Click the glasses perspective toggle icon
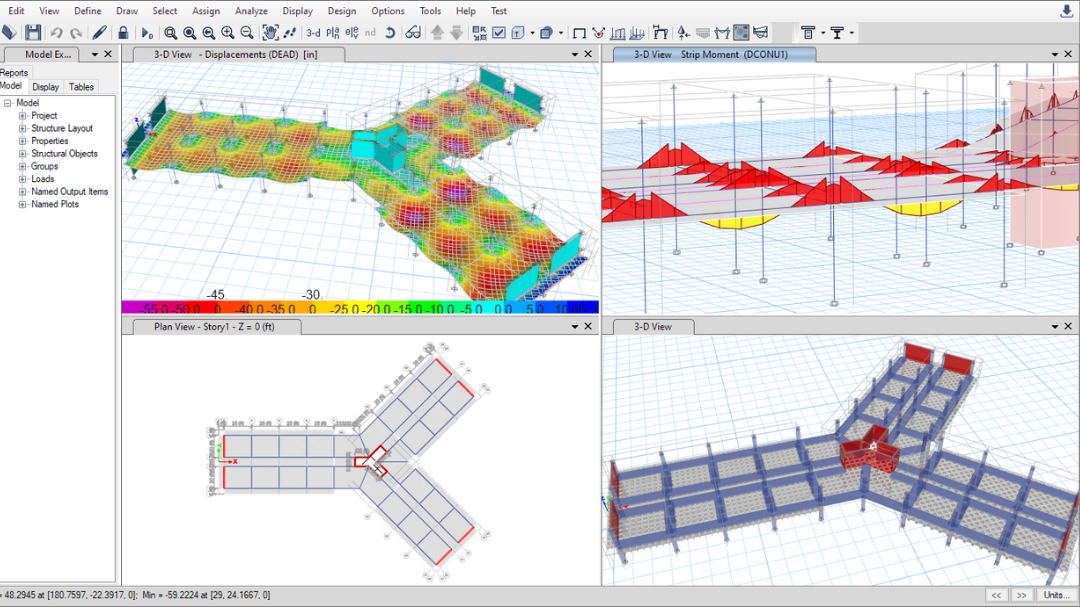Viewport: 1080px width, 607px height. (413, 33)
